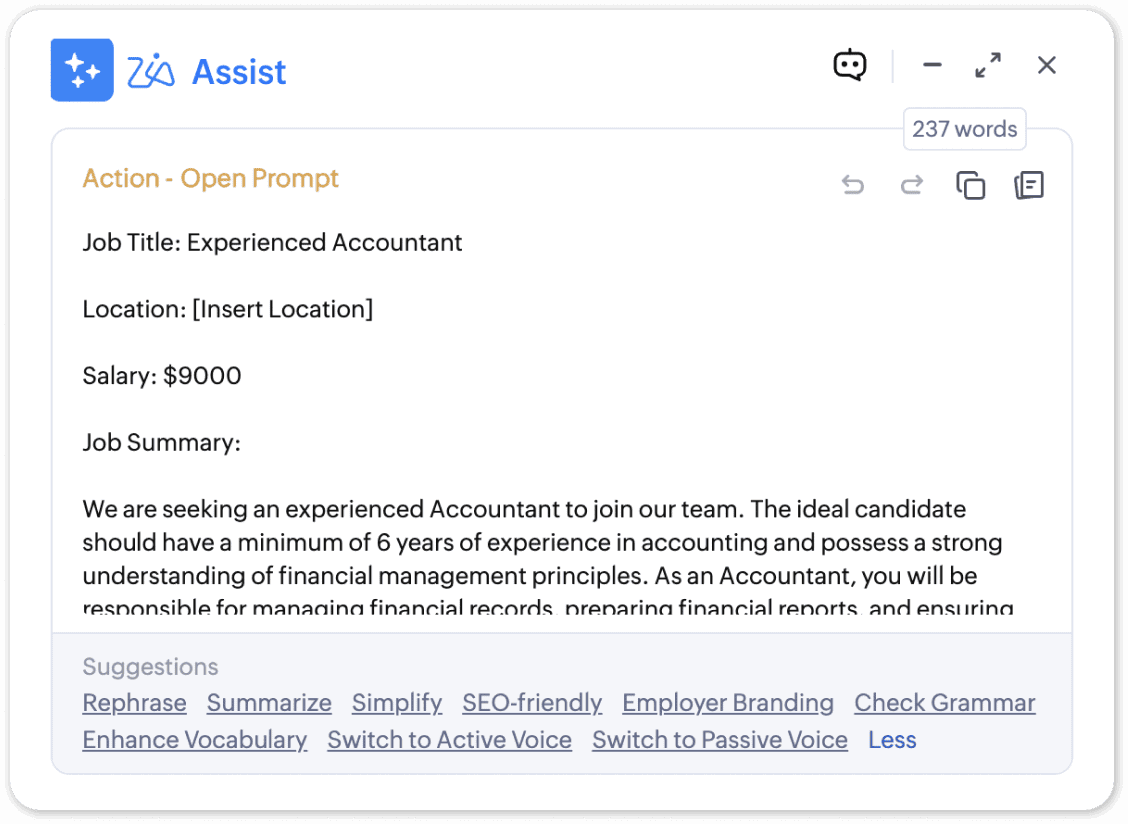Image resolution: width=1128 pixels, height=824 pixels.
Task: Click the blue sparkle Assist logo
Action: 82,70
